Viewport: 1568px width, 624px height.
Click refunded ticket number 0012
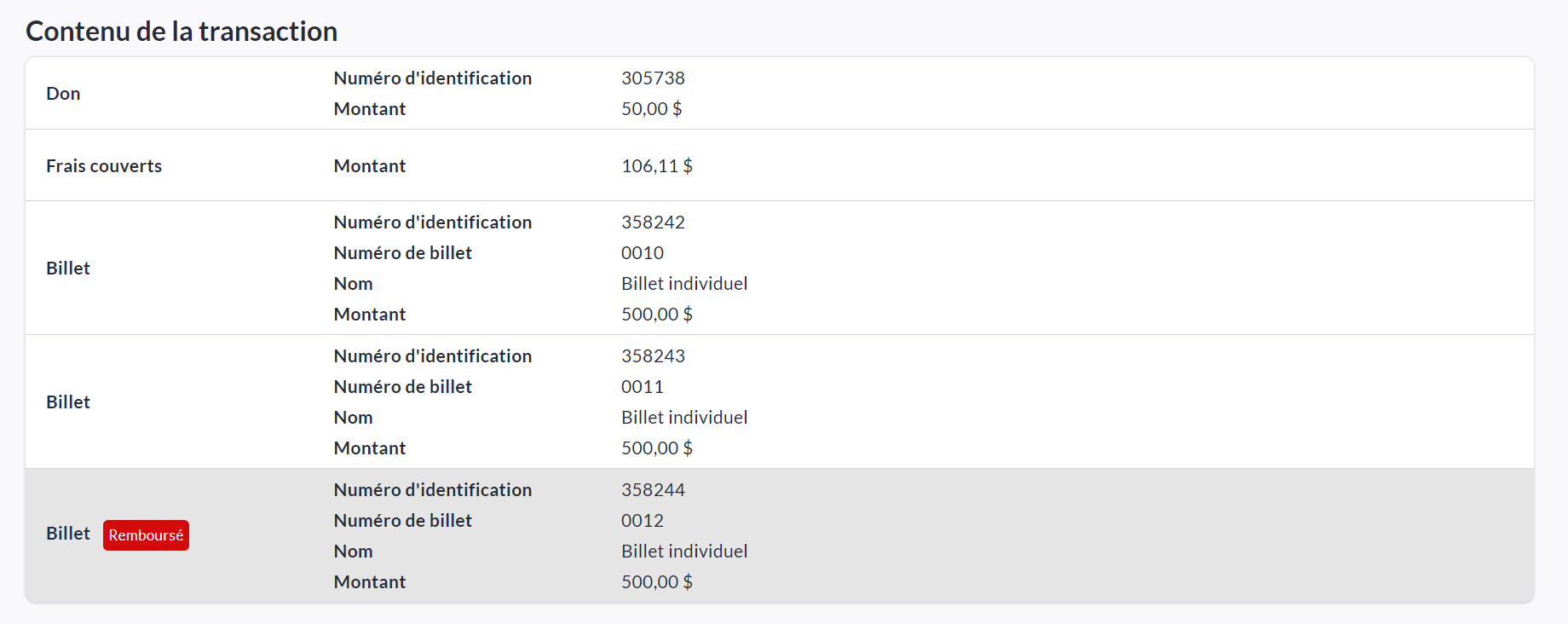click(642, 521)
